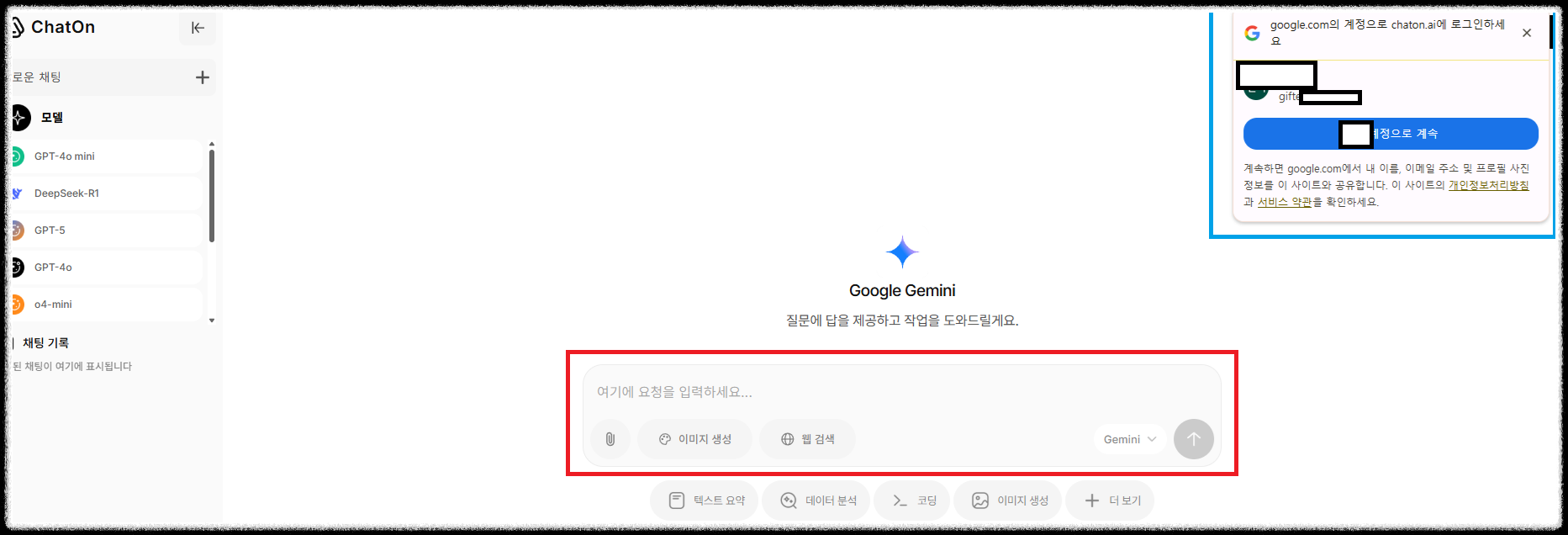Close the Google sign-in popup
1568x535 pixels.
click(1527, 33)
